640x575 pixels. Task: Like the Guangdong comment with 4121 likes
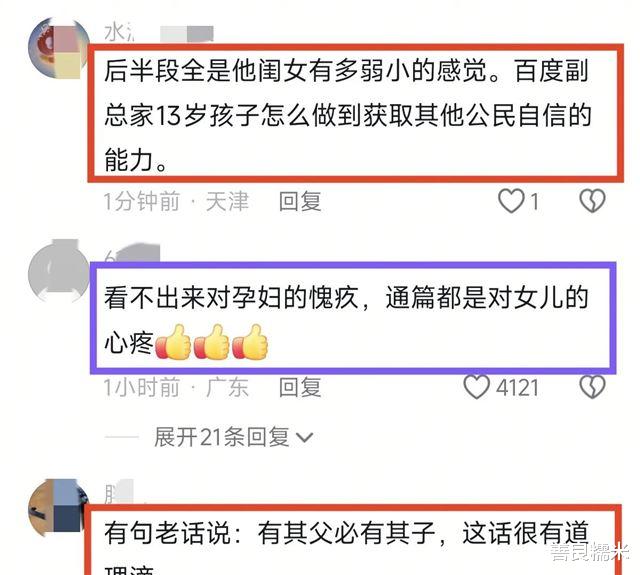point(476,387)
